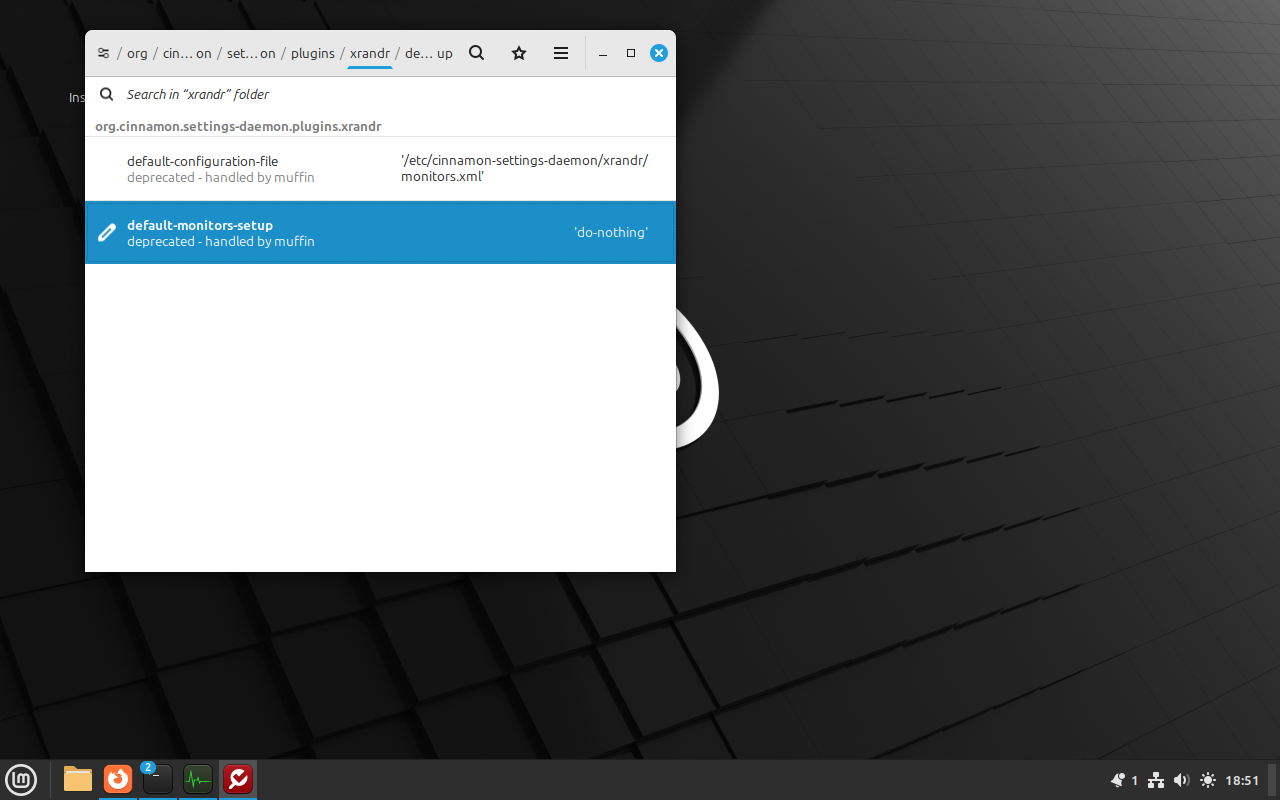Viewport: 1280px width, 800px height.
Task: Open the bookmarks star menu
Action: pos(519,53)
